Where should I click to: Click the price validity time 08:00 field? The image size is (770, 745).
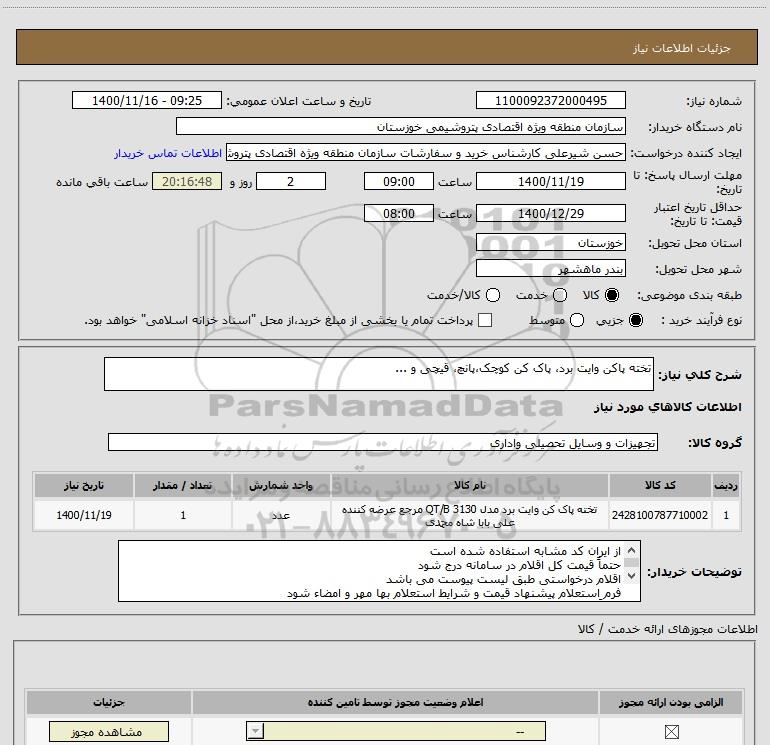click(399, 213)
